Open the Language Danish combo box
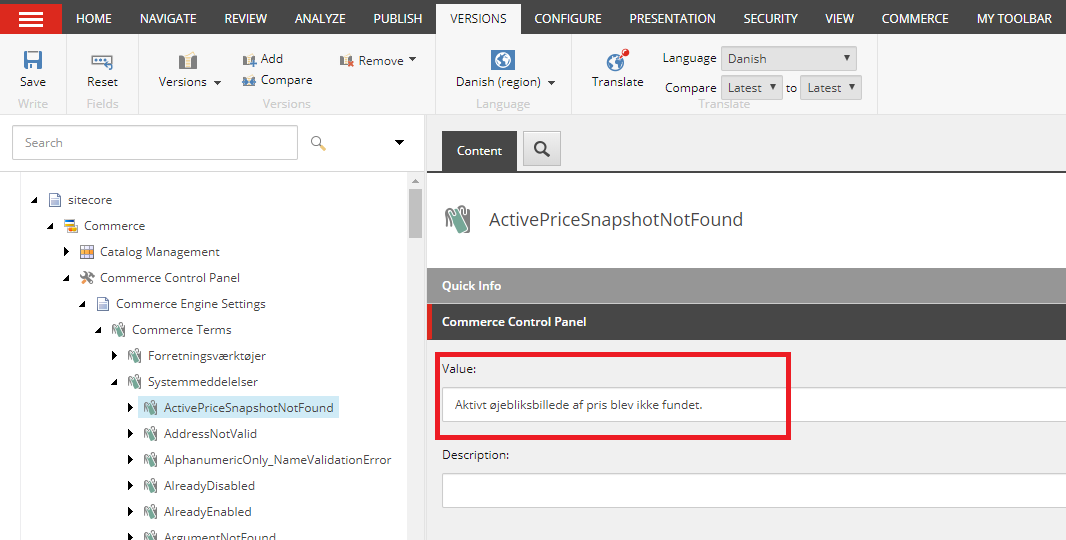Viewport: 1066px width, 540px height. click(789, 58)
